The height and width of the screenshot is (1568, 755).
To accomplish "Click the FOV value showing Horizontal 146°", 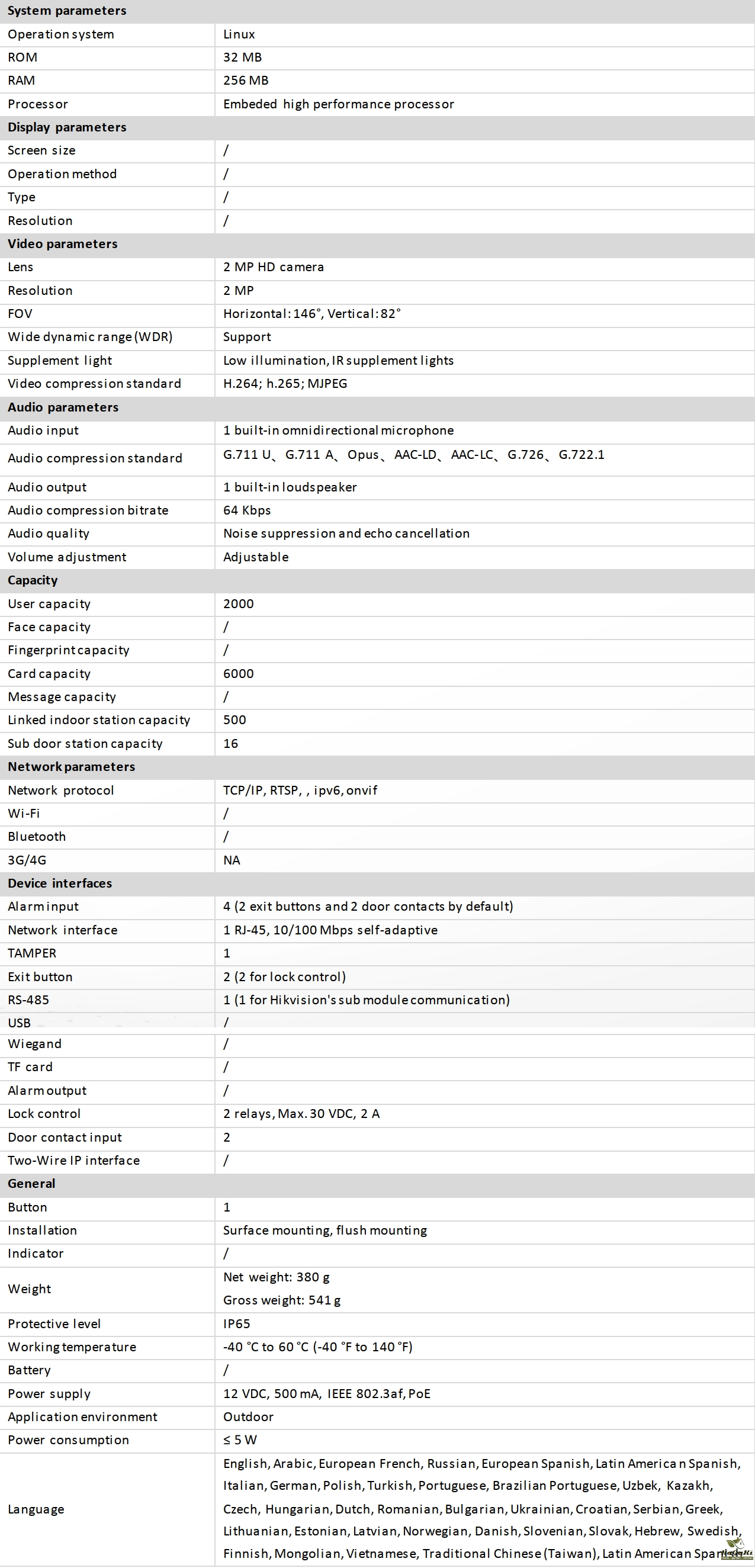I will point(311,314).
